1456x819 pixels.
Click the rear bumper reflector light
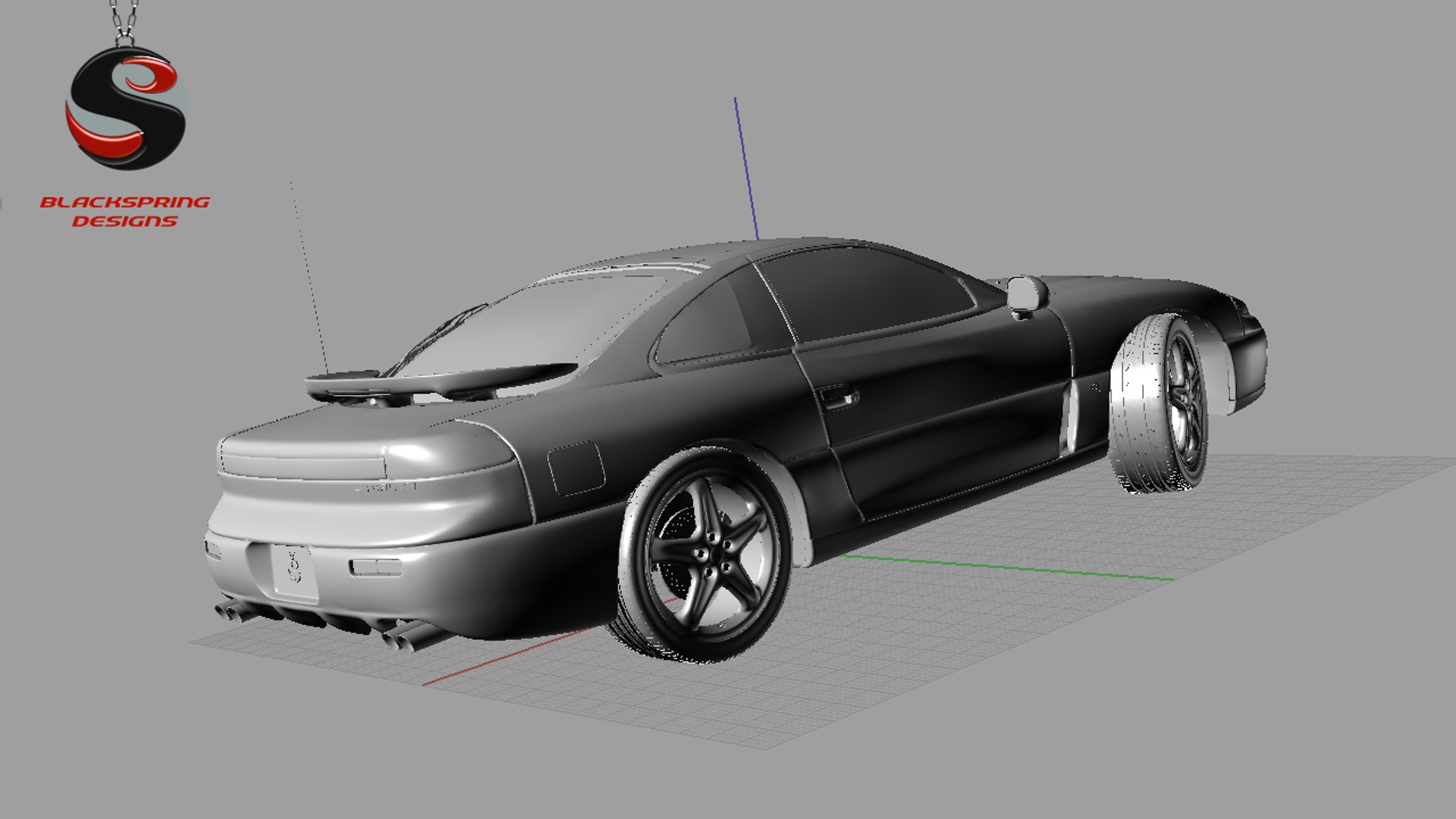point(375,566)
